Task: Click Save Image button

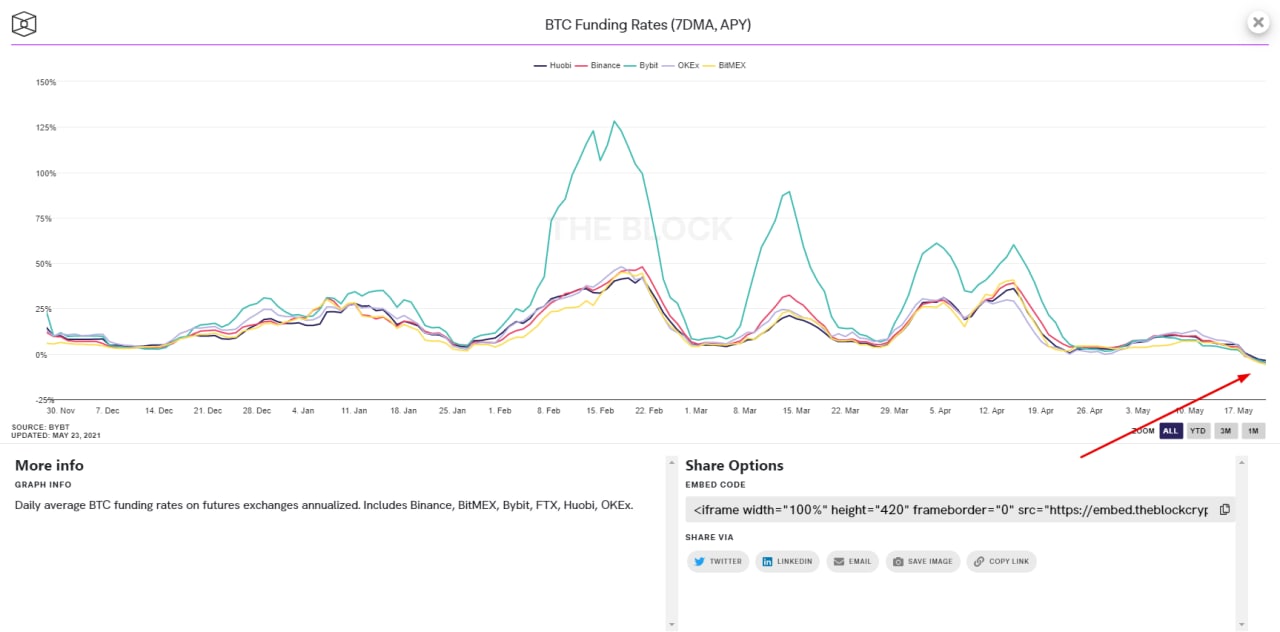Action: pyautogui.click(x=922, y=561)
